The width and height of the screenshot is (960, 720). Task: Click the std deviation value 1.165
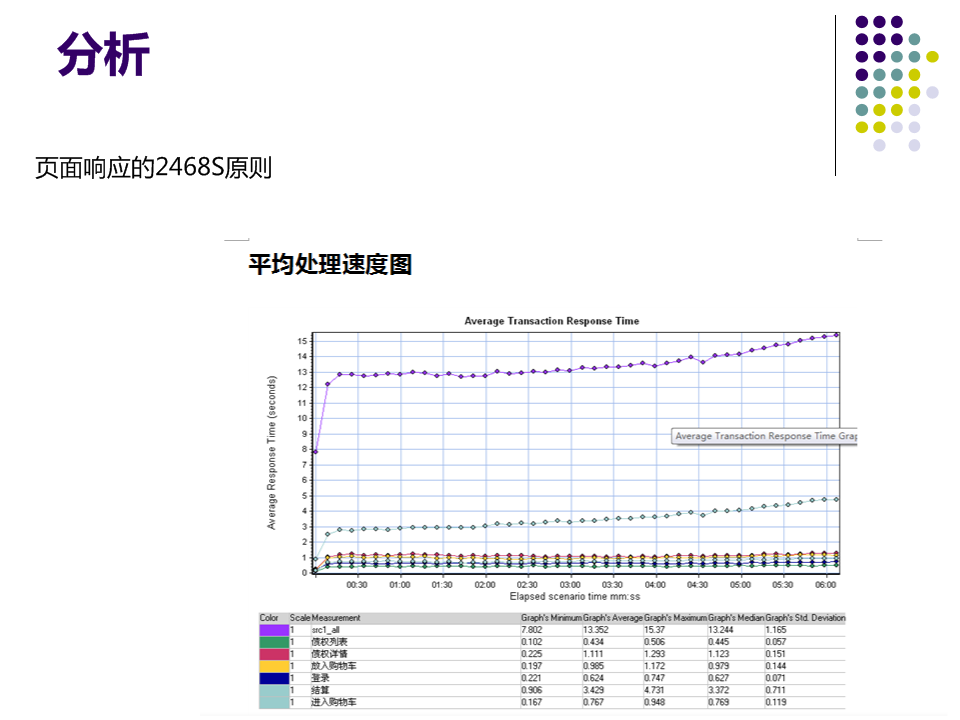(x=776, y=630)
